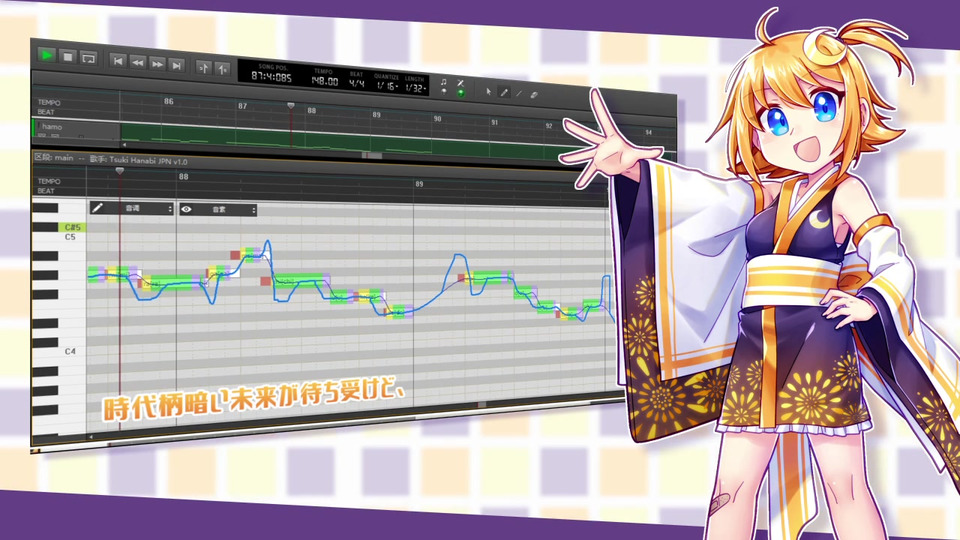This screenshot has width=960, height=540.
Task: Click the TEMPO row label of the track editor
Action: [x=49, y=102]
